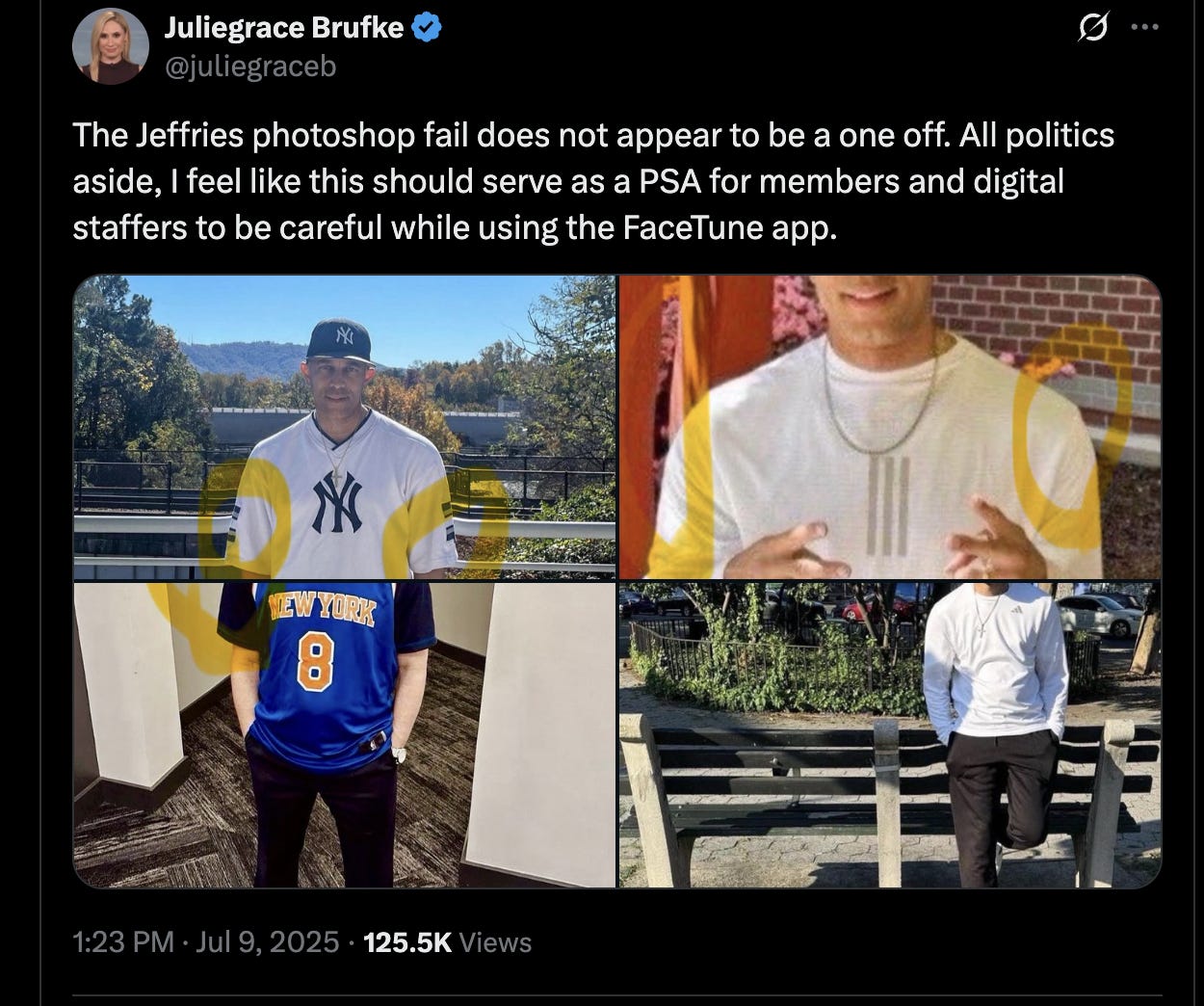This screenshot has height=1006, width=1204.
Task: Open the blue New York Knicks jersey photo
Action: pyautogui.click(x=344, y=734)
